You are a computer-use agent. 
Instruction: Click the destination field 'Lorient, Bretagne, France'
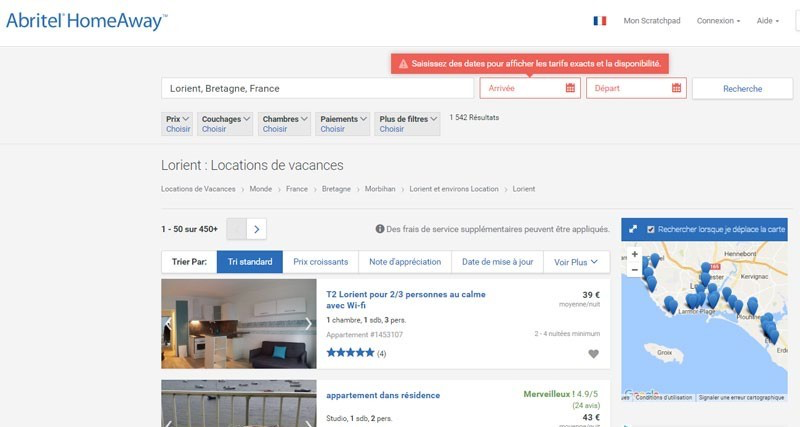coord(317,88)
